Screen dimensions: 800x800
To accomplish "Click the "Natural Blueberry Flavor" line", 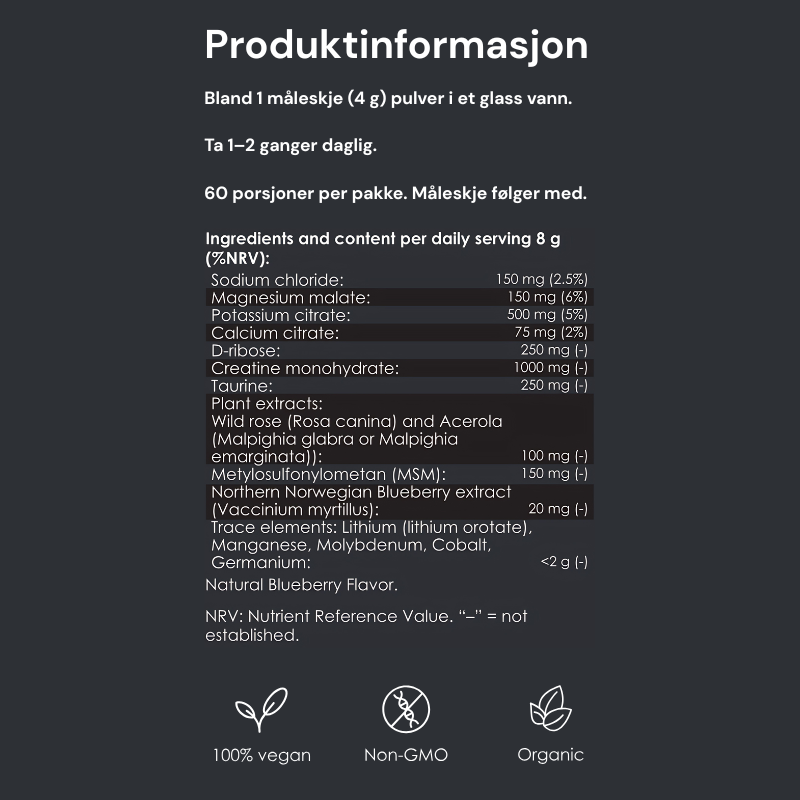I will coord(301,584).
